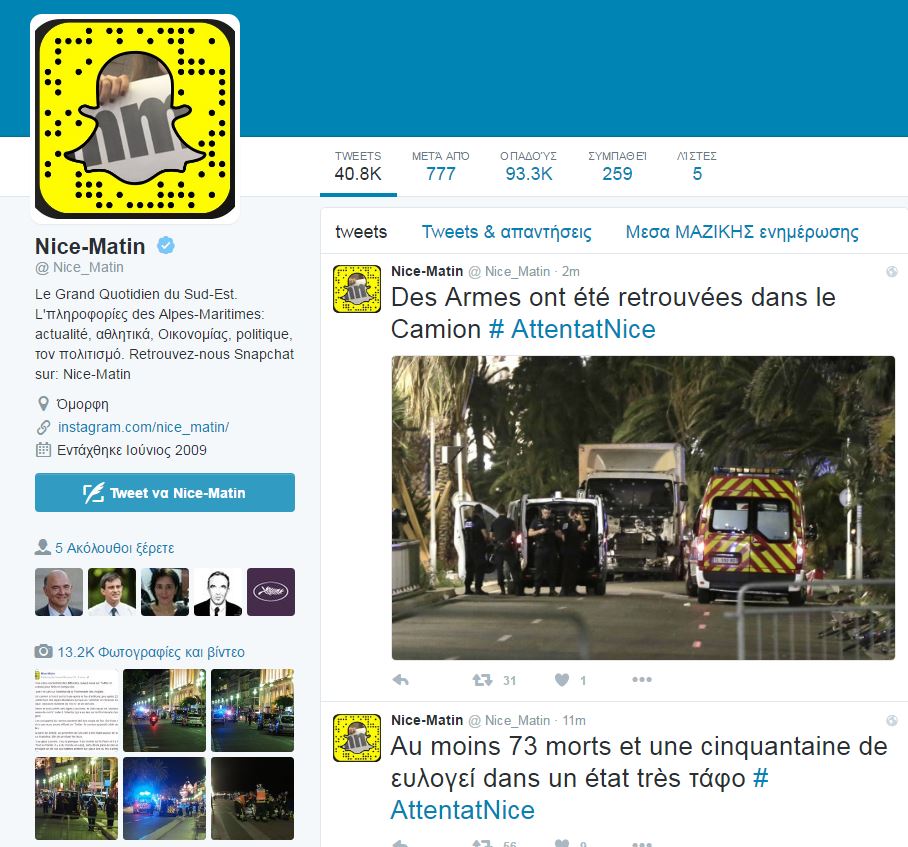Click the #AttentatNice hashtag in first tweet
The height and width of the screenshot is (847, 908).
pyautogui.click(x=572, y=329)
